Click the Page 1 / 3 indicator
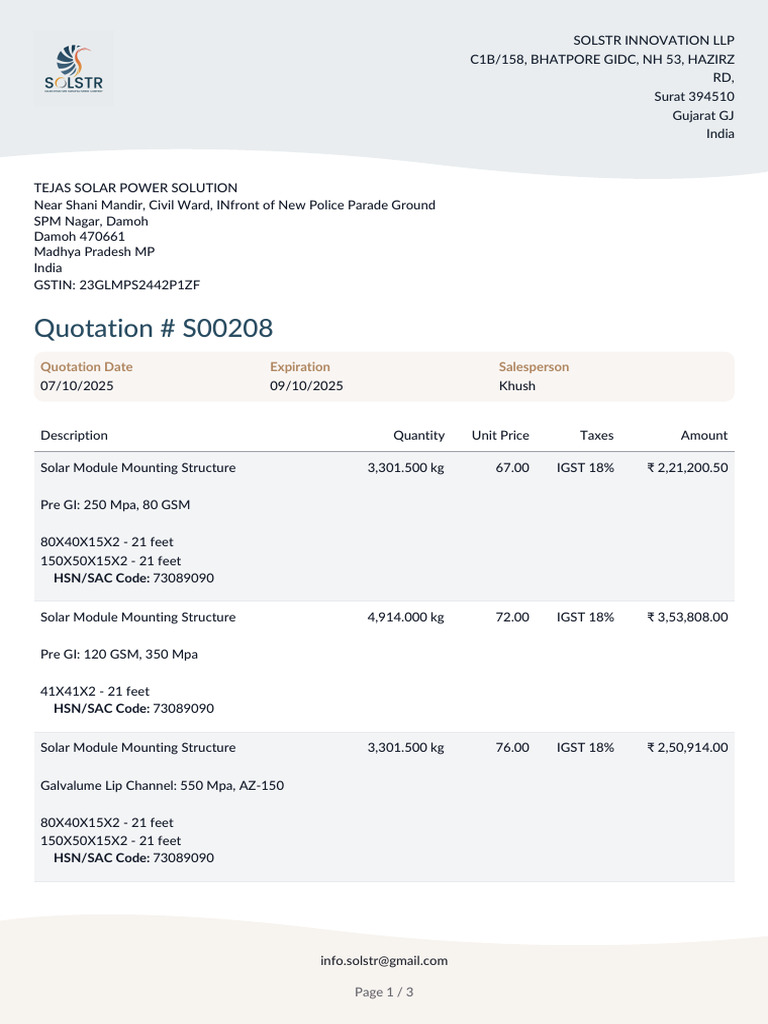The height and width of the screenshot is (1024, 768). pyautogui.click(x=384, y=991)
